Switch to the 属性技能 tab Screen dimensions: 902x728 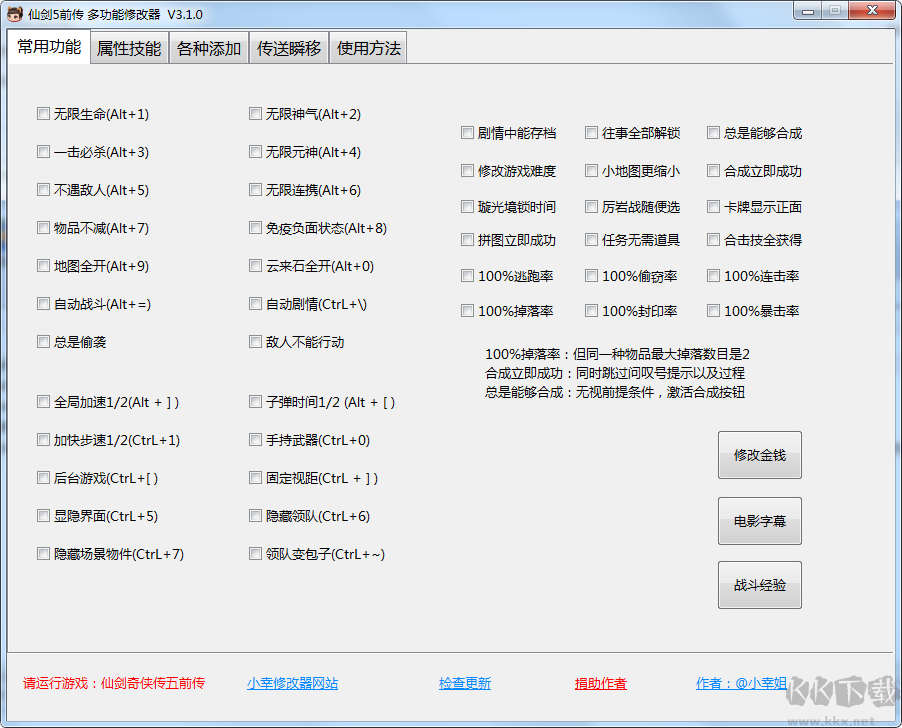pyautogui.click(x=129, y=48)
